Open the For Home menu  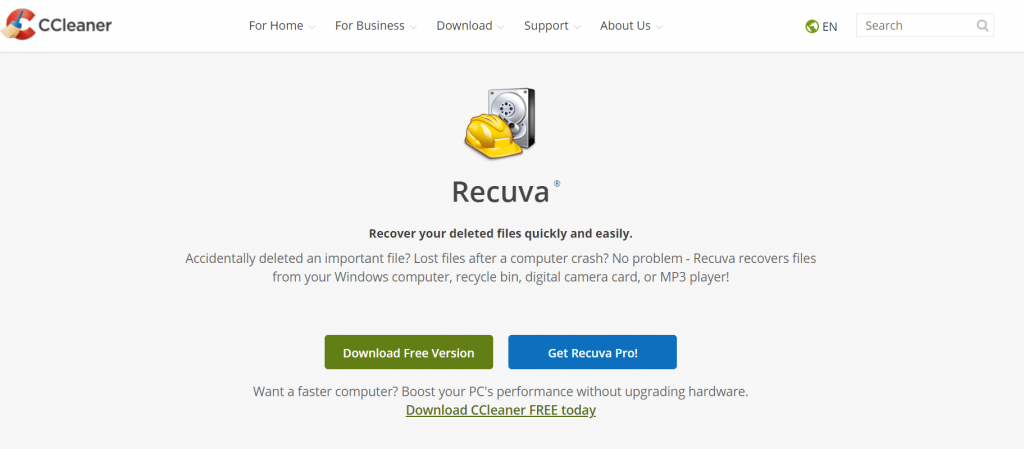[x=282, y=25]
